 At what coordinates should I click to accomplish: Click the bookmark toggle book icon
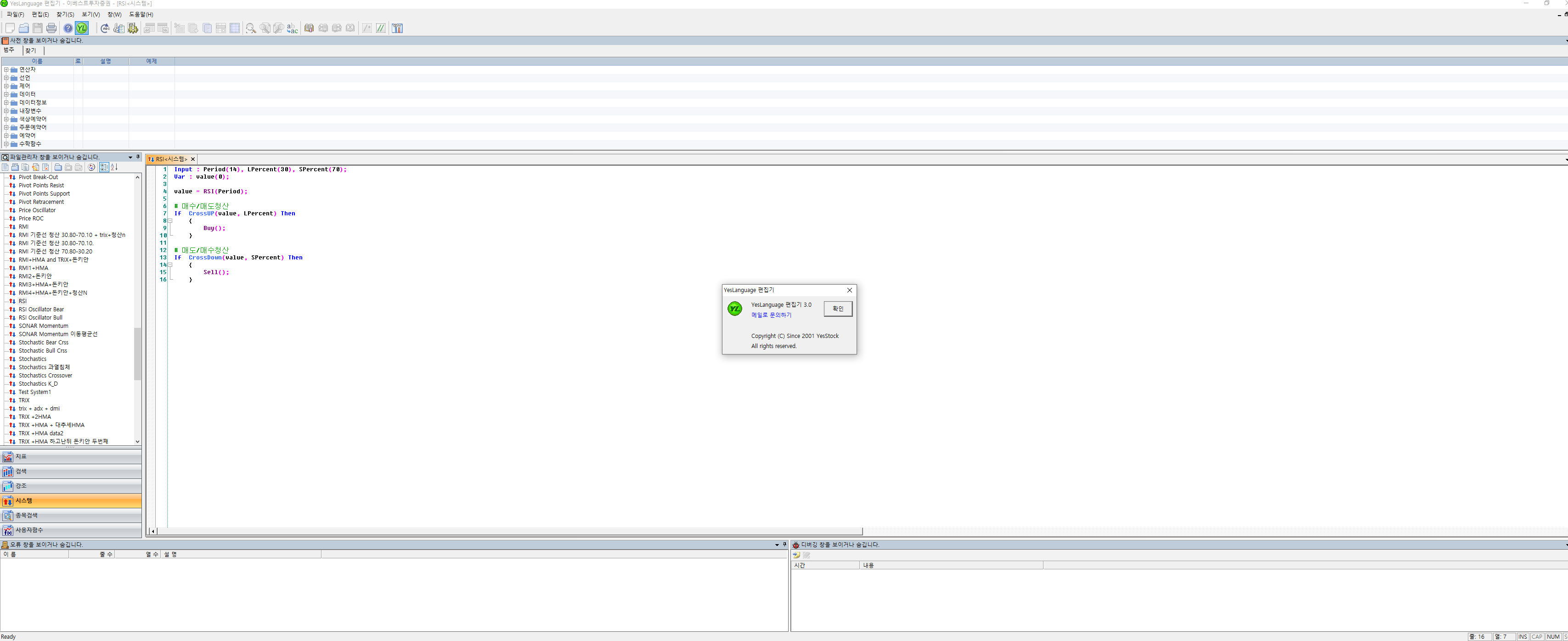pos(309,28)
